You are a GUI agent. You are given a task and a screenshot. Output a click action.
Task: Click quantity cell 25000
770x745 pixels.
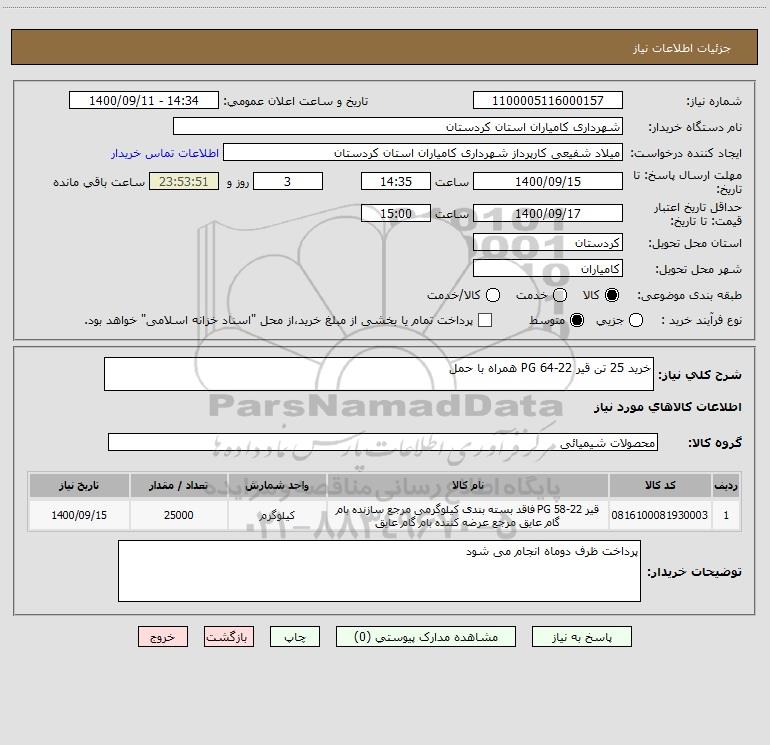click(179, 515)
